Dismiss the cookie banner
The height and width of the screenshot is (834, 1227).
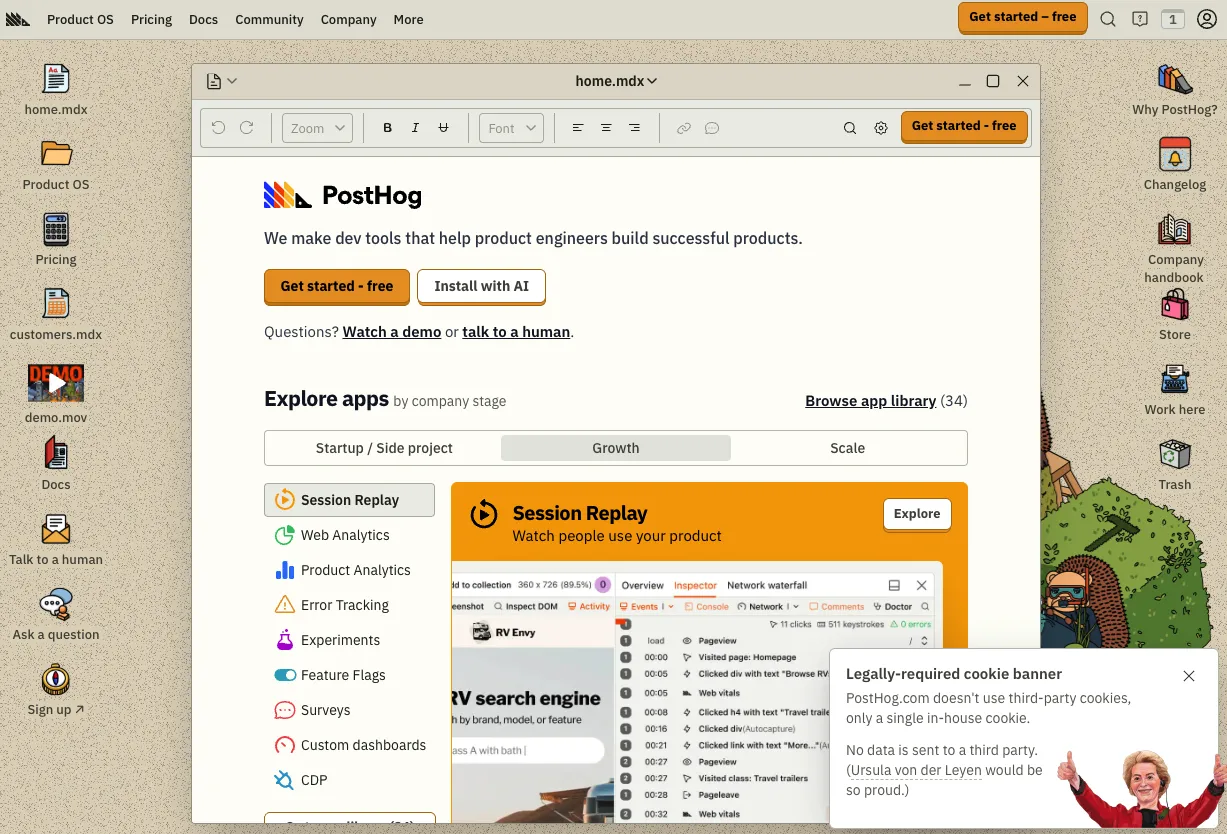coord(1188,676)
